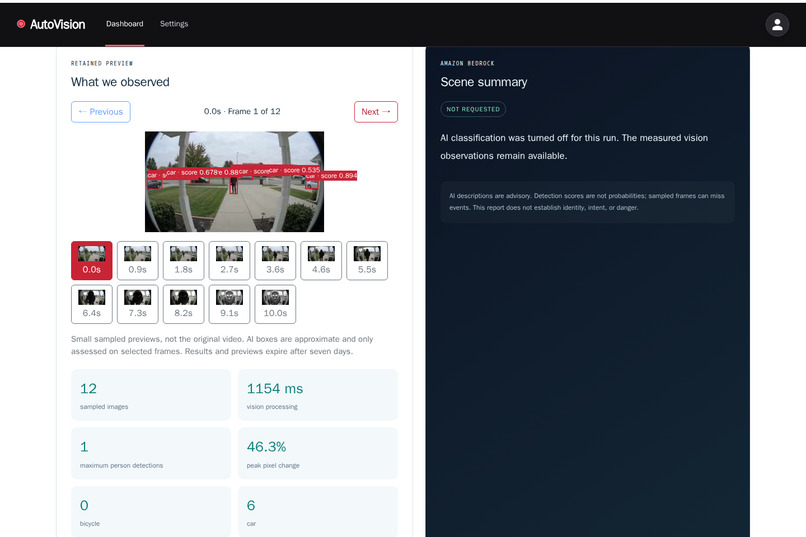Select the 0.0s frame thumbnail
The width and height of the screenshot is (806, 537).
(x=91, y=261)
